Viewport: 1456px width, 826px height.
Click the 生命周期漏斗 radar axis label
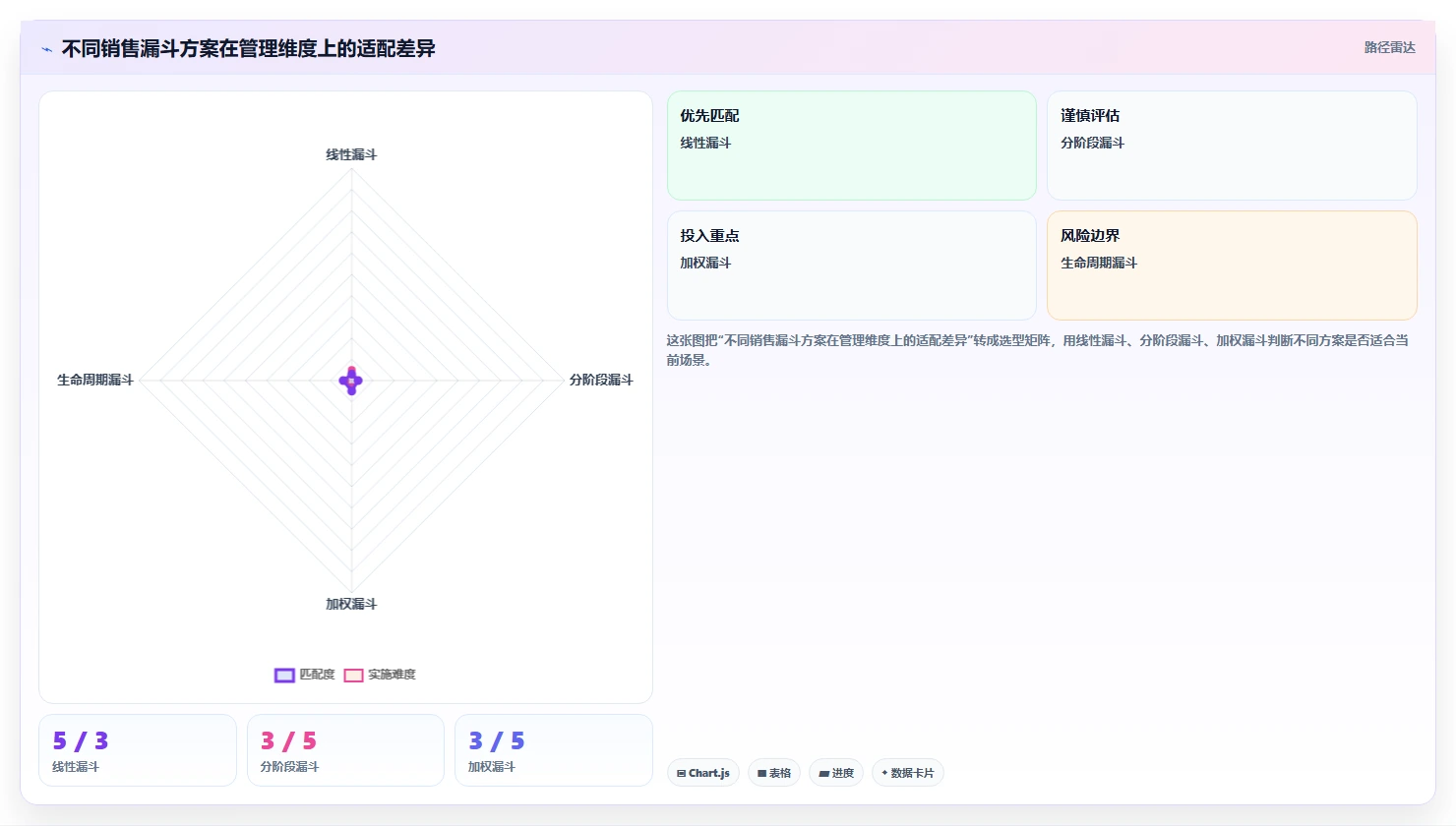pyautogui.click(x=95, y=380)
